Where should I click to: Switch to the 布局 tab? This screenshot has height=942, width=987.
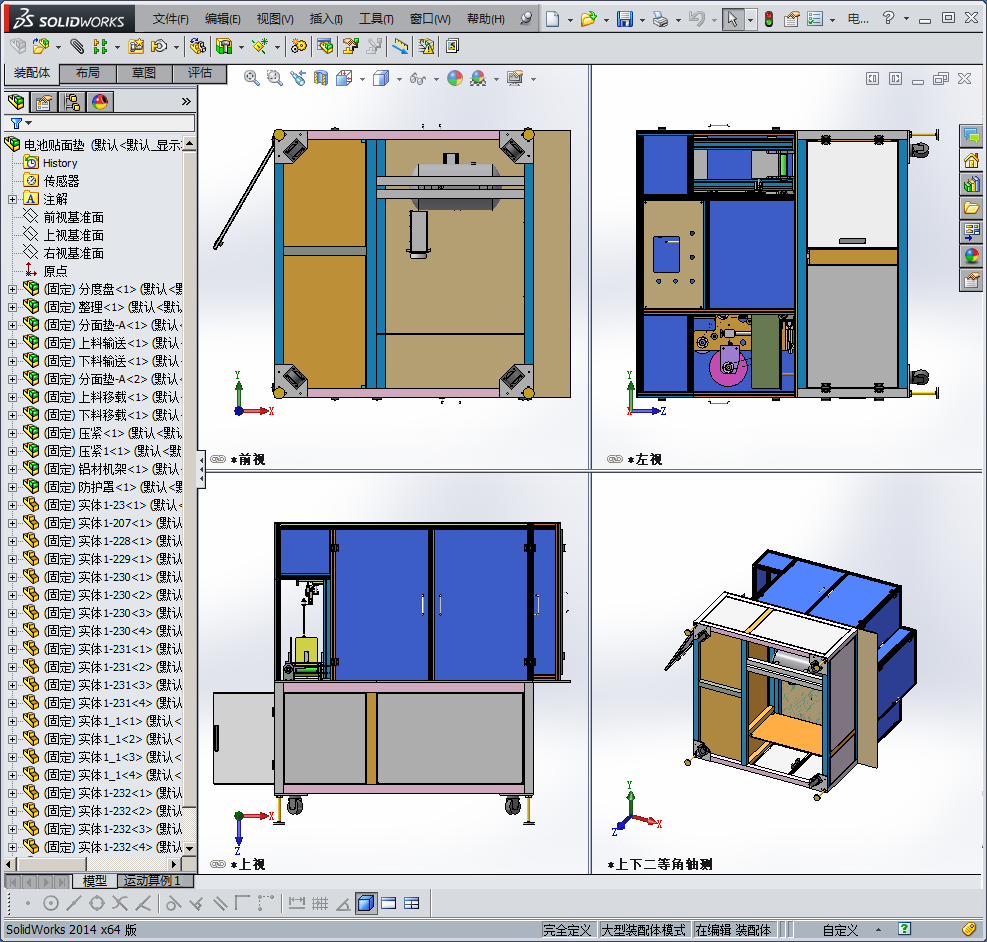coord(87,73)
